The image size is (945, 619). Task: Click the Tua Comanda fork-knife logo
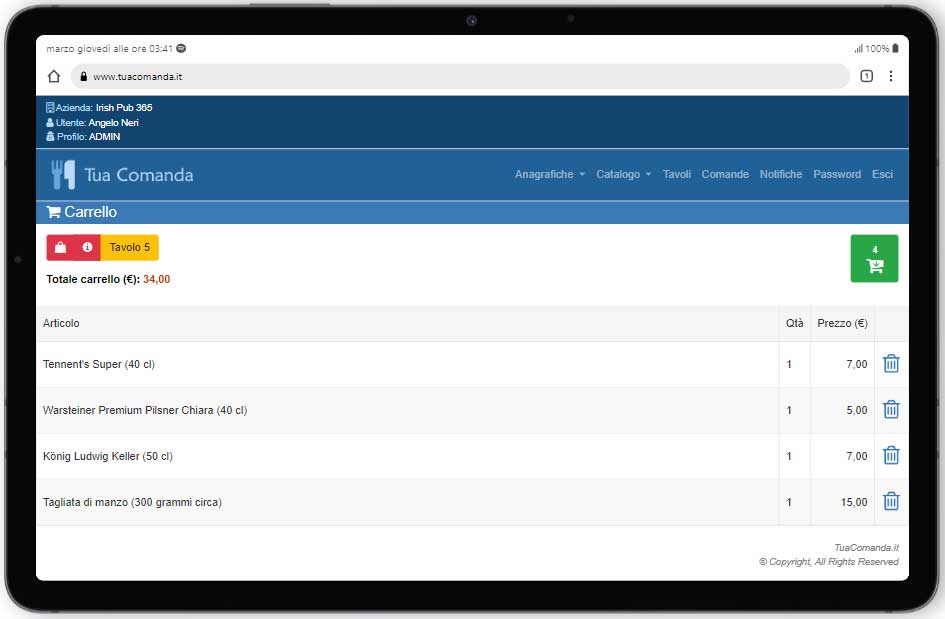click(63, 175)
